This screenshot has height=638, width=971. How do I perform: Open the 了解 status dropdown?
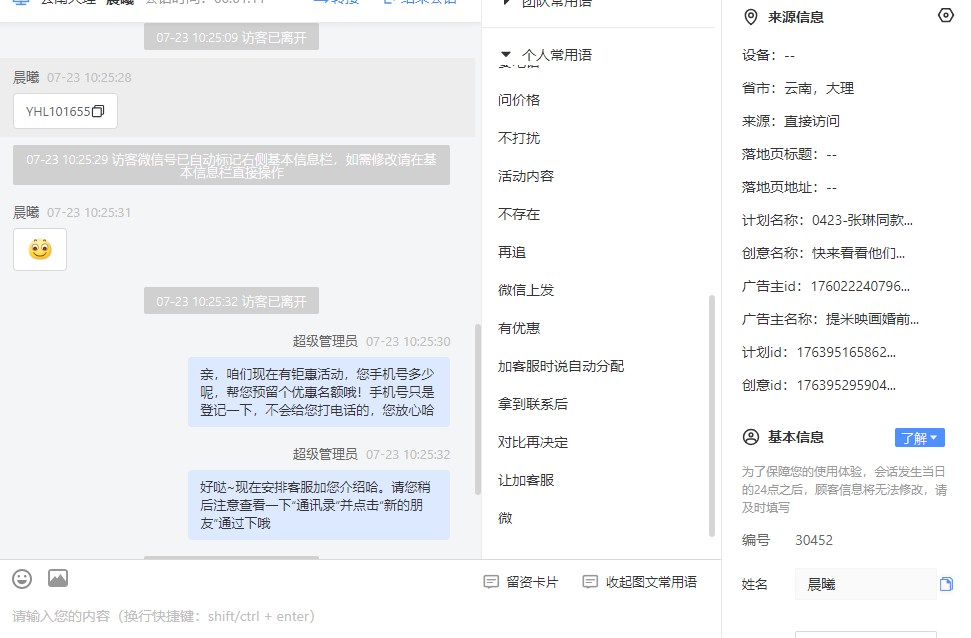[x=920, y=437]
